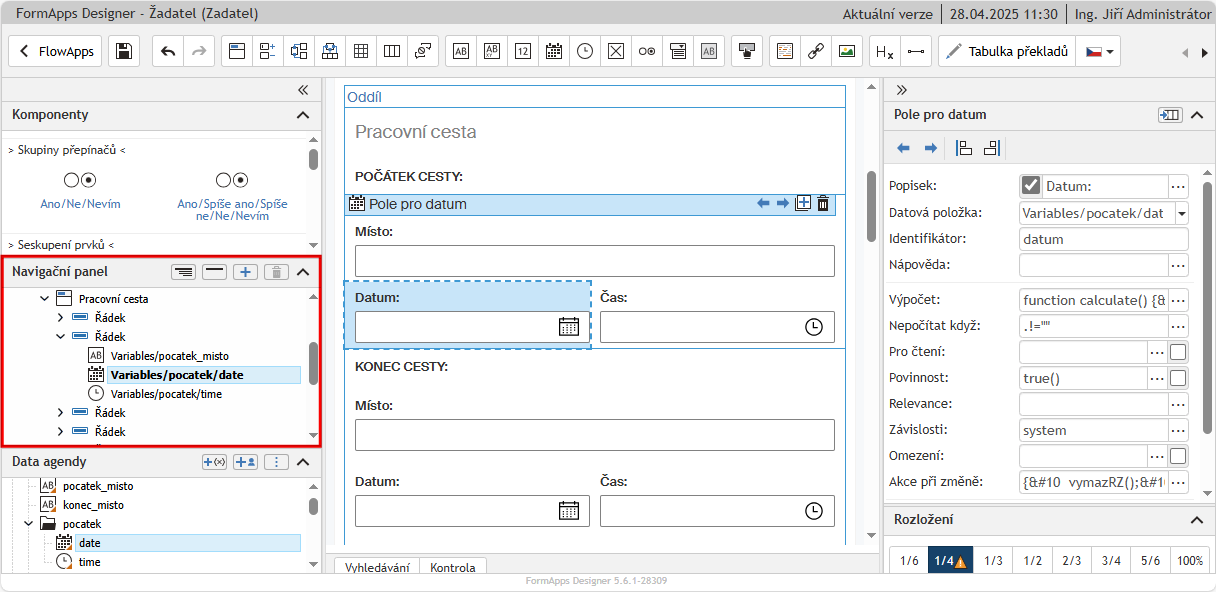The image size is (1216, 592).
Task: Open the Výpočet editor dots button
Action: [1178, 300]
